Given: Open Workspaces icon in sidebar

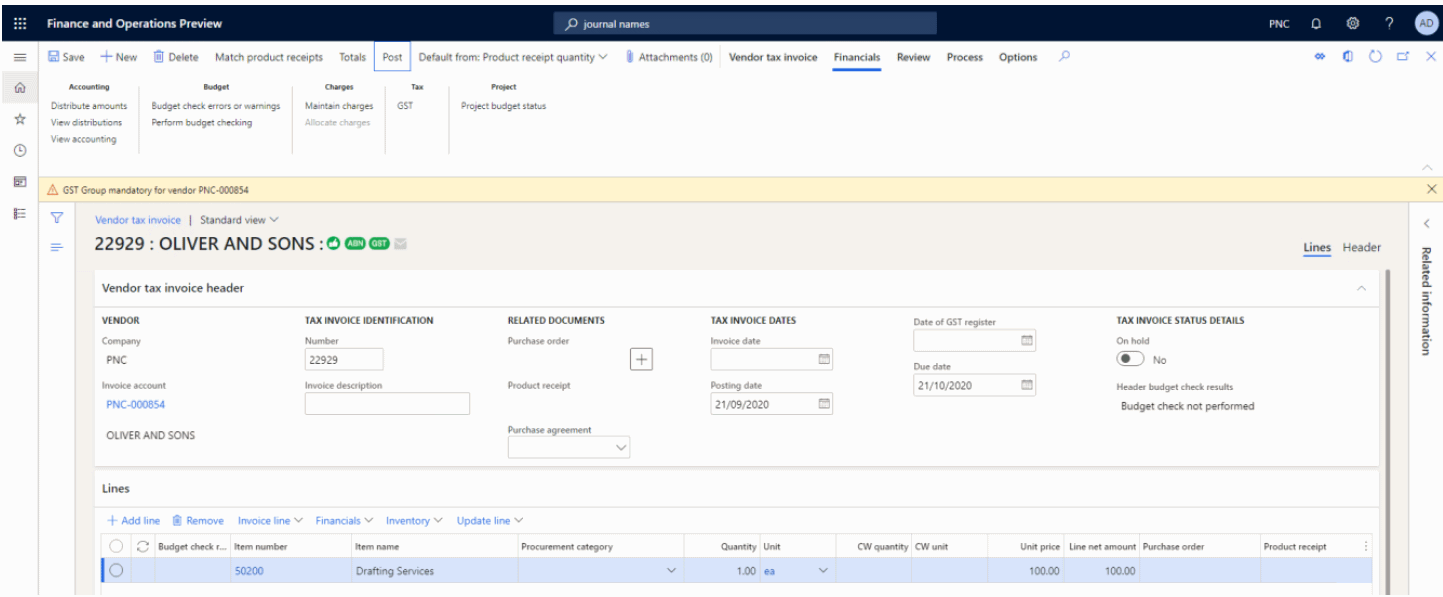Looking at the screenshot, I should point(19,182).
